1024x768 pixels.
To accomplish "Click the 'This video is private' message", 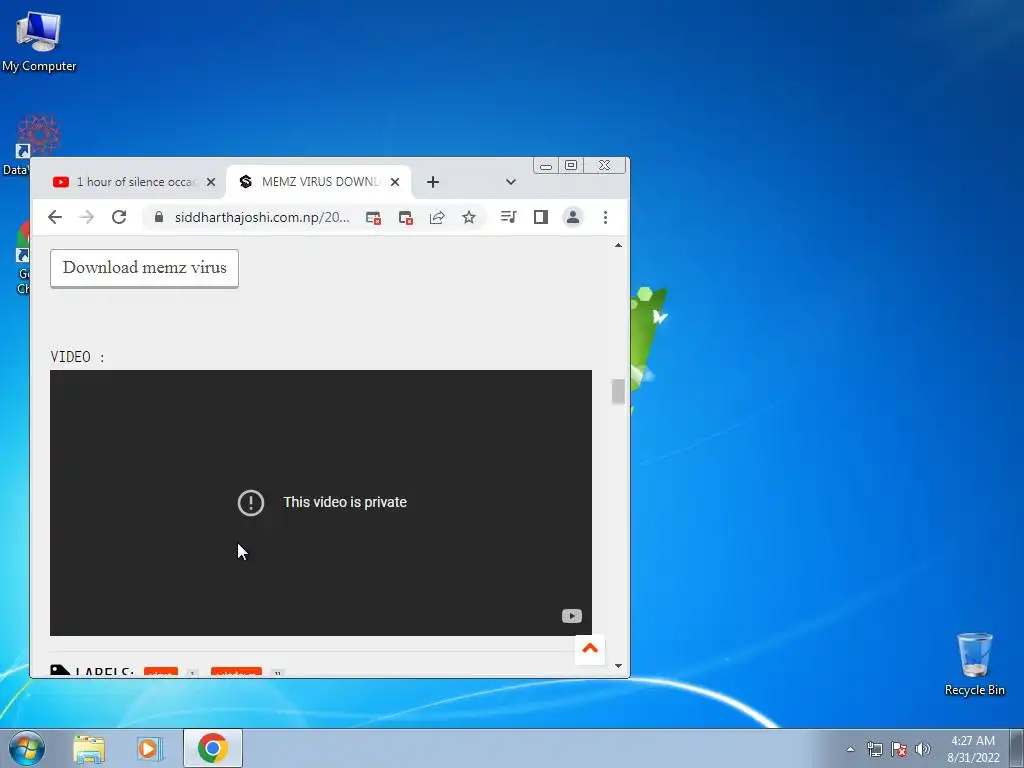I will [x=345, y=502].
